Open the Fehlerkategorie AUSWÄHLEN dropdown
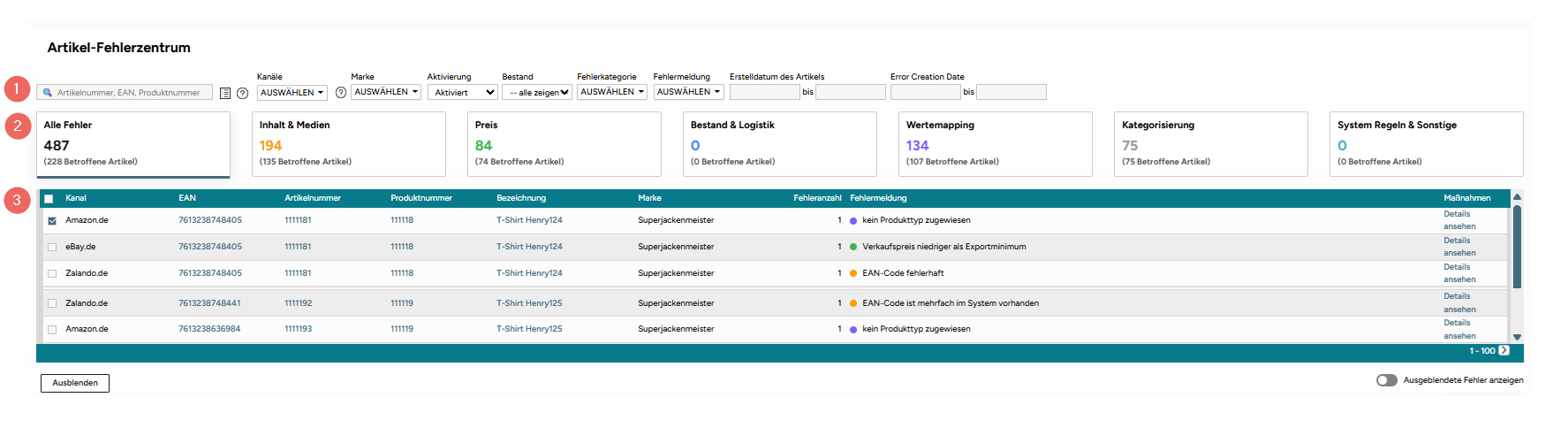The image size is (1568, 428). [612, 92]
